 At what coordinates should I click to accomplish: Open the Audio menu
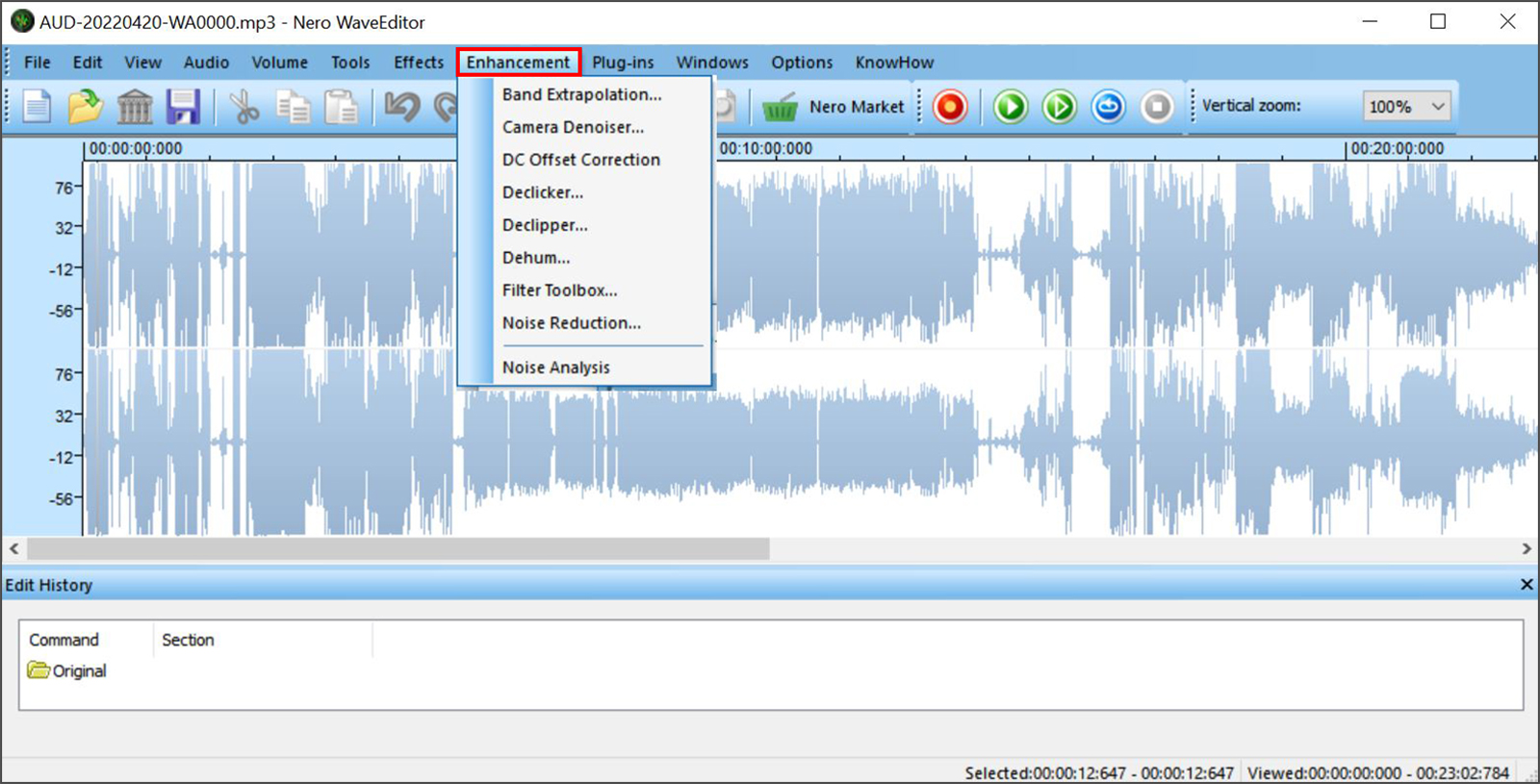point(206,63)
